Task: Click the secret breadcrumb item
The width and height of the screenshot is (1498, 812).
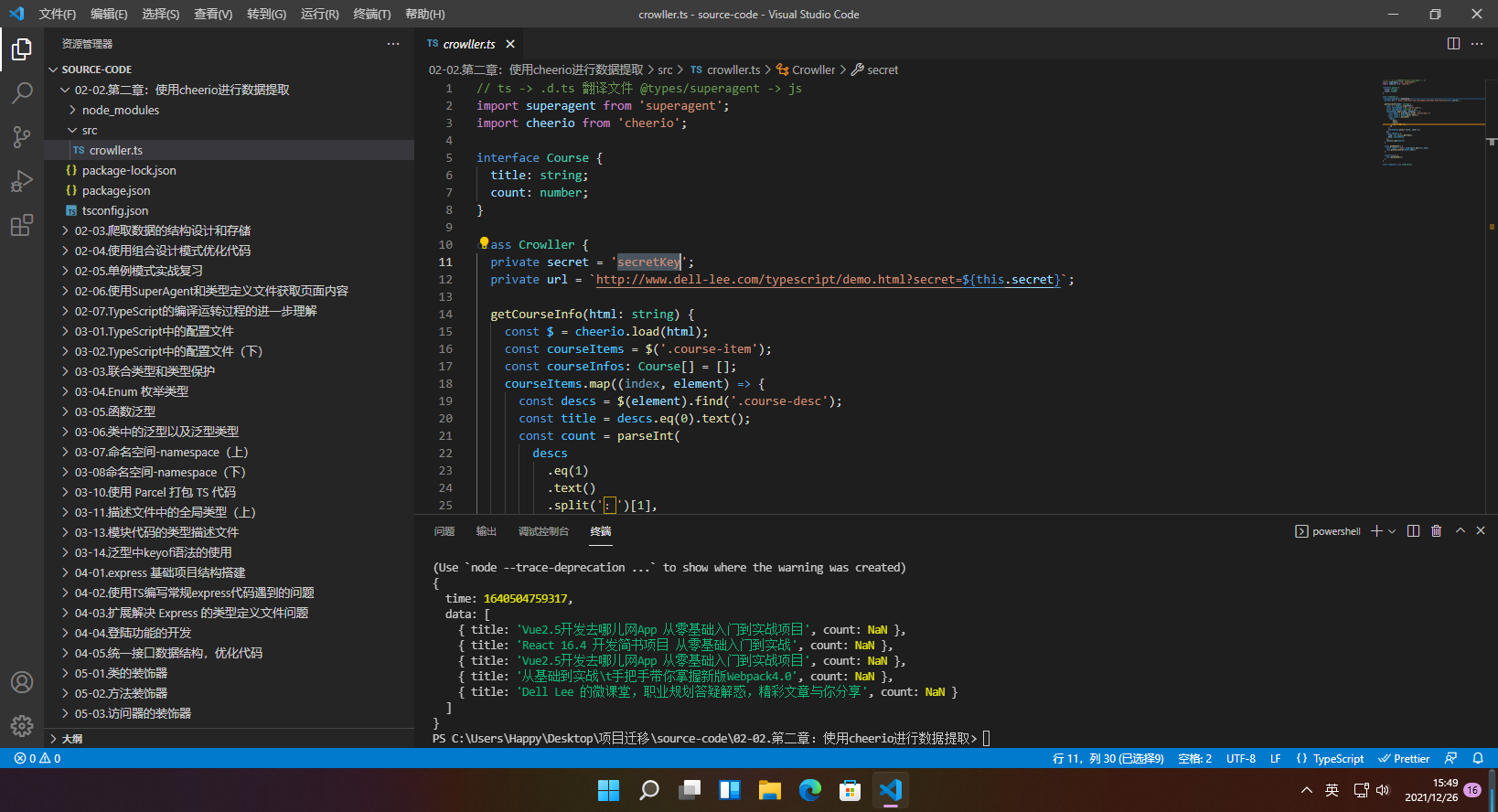Action: (x=875, y=69)
